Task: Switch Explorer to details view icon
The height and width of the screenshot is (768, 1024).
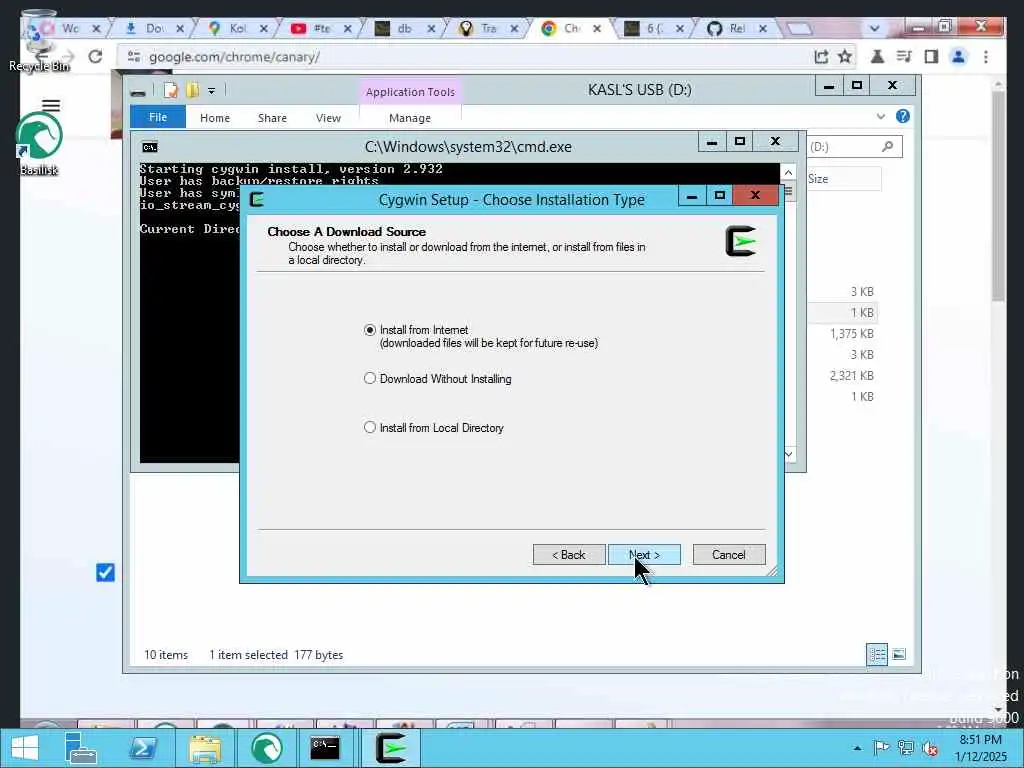Action: pyautogui.click(x=877, y=654)
